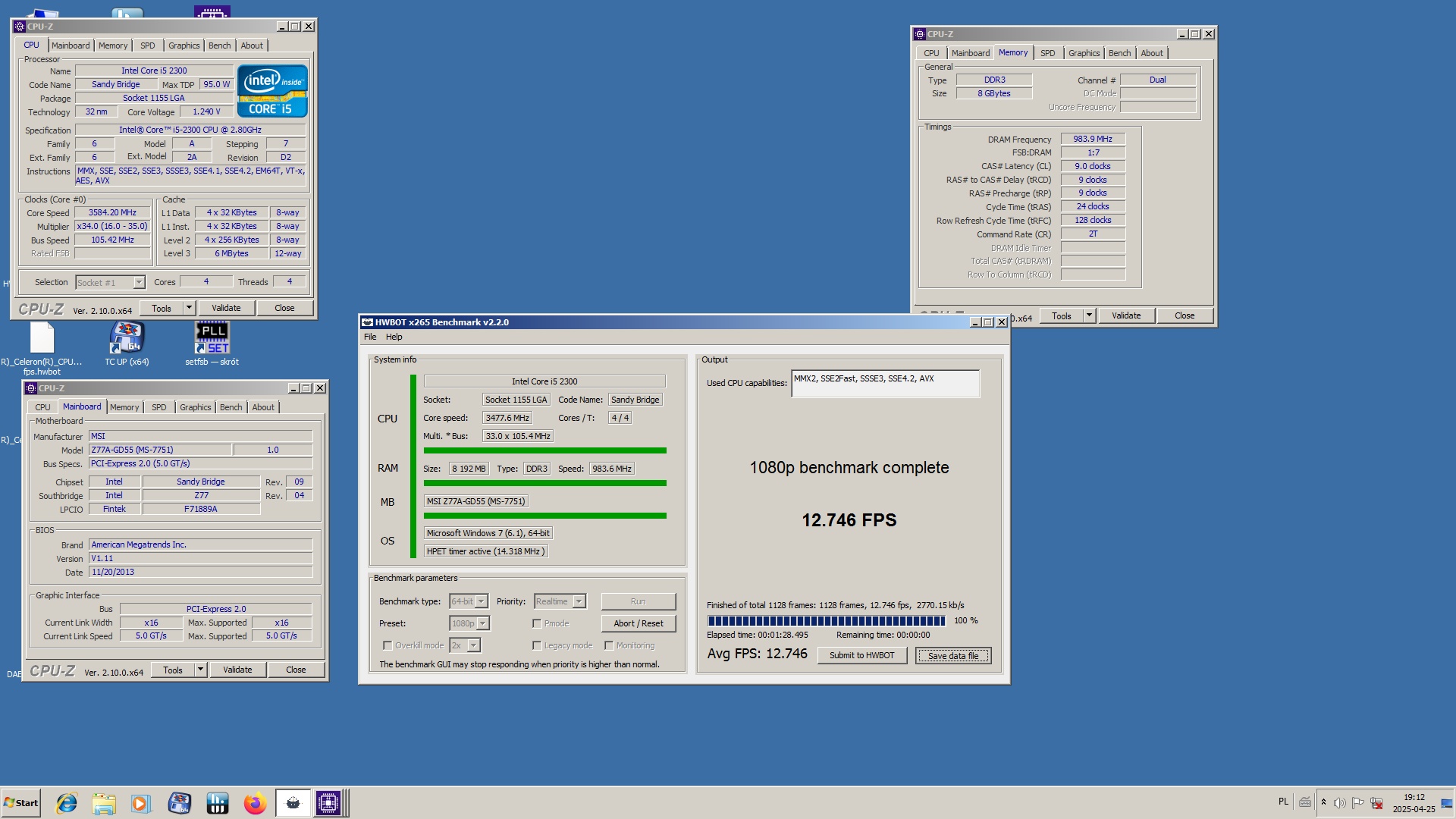Open Graphics tab in Memory CPU-Z window
This screenshot has height=819, width=1456.
pos(1084,53)
